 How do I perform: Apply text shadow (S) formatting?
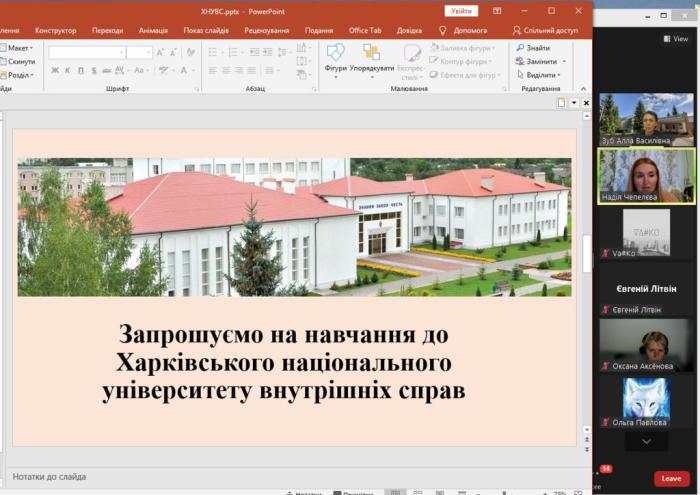pos(94,71)
